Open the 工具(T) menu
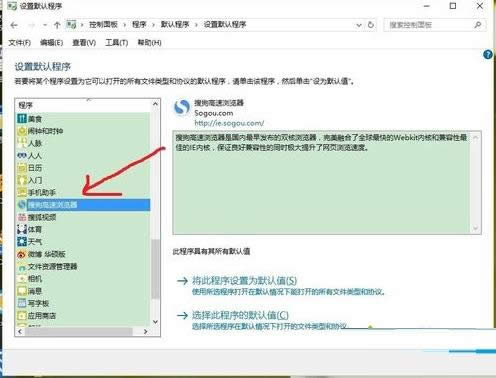496x378 pixels. 116,43
